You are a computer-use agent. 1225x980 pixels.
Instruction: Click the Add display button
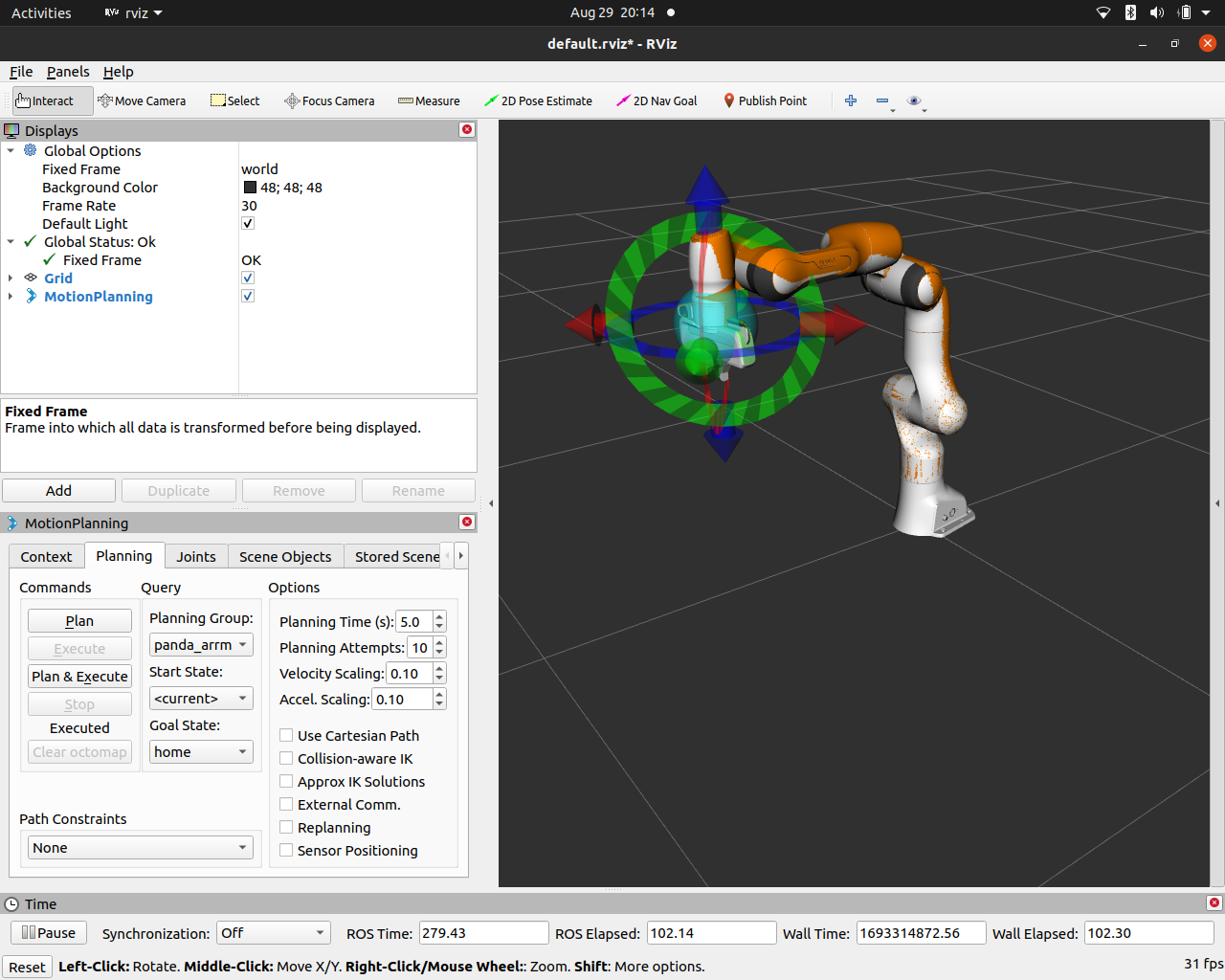tap(58, 491)
